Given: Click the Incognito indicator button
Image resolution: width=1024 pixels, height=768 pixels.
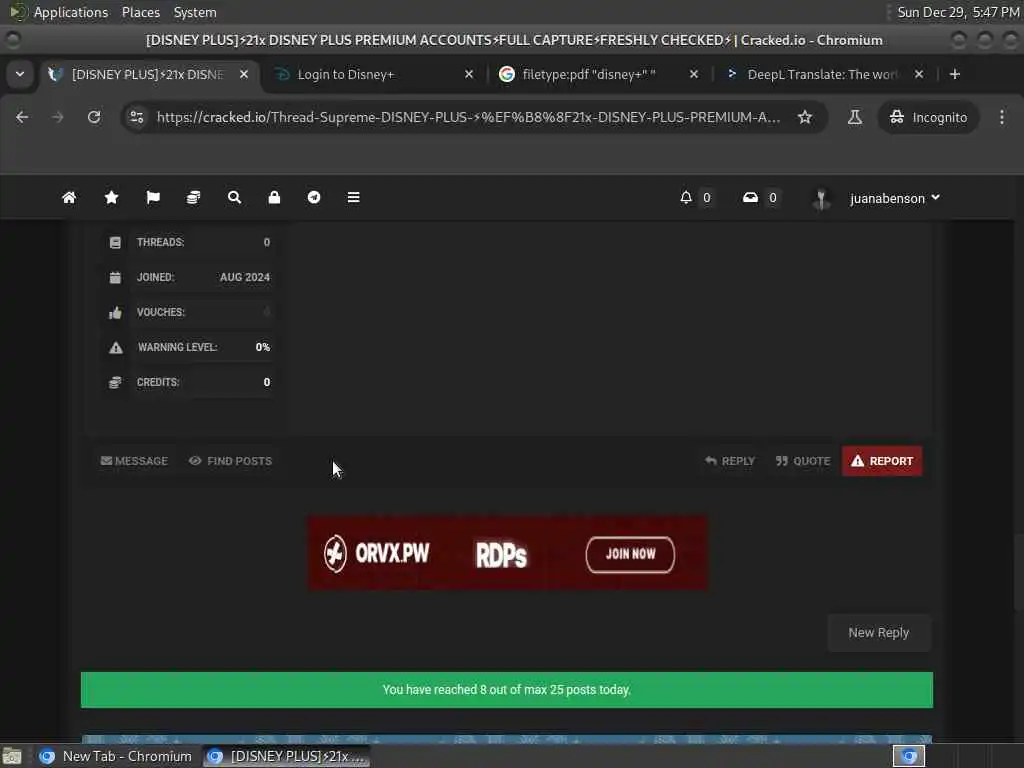Looking at the screenshot, I should (928, 117).
